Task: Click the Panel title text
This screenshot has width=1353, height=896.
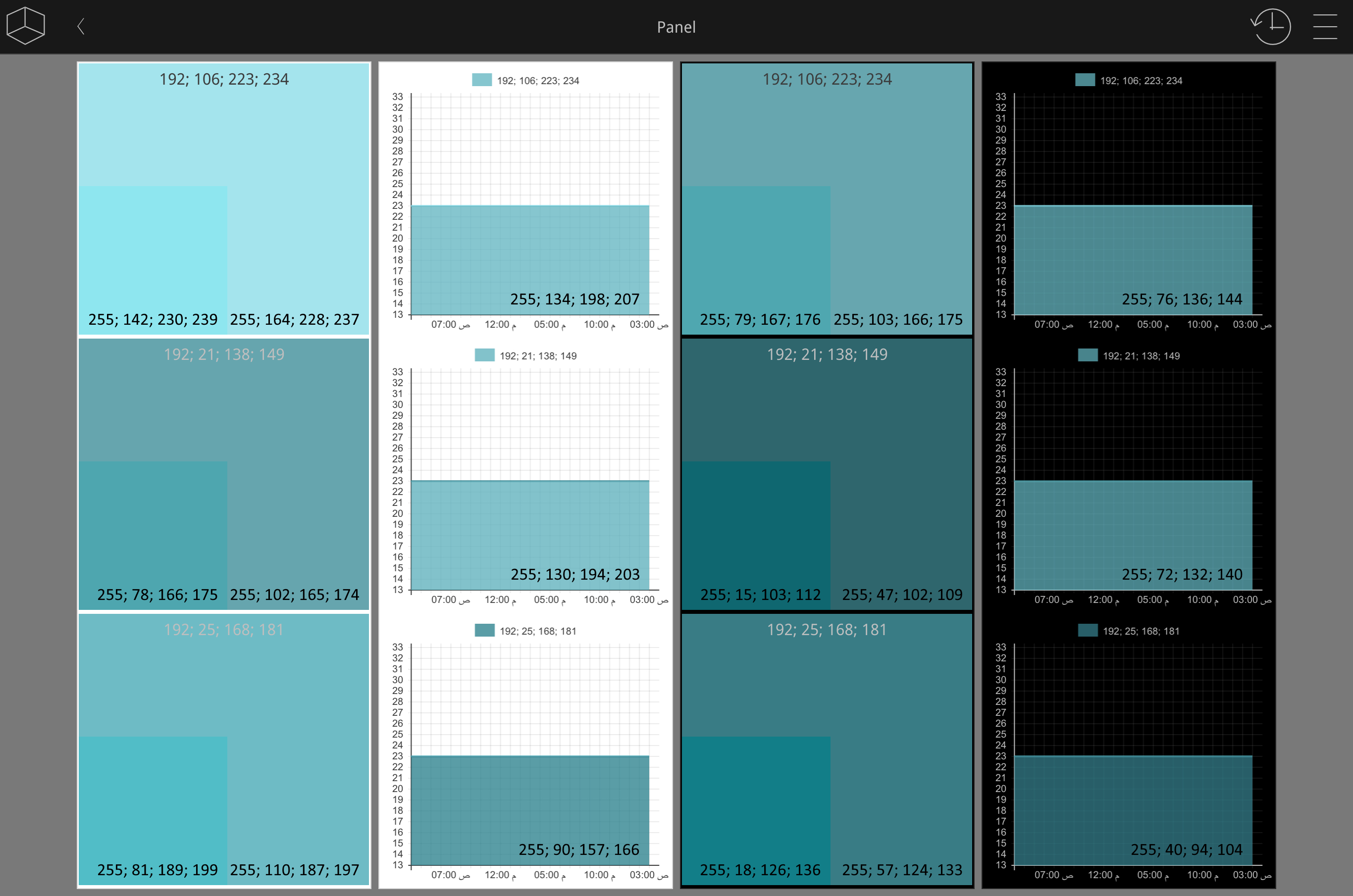Action: coord(676,27)
